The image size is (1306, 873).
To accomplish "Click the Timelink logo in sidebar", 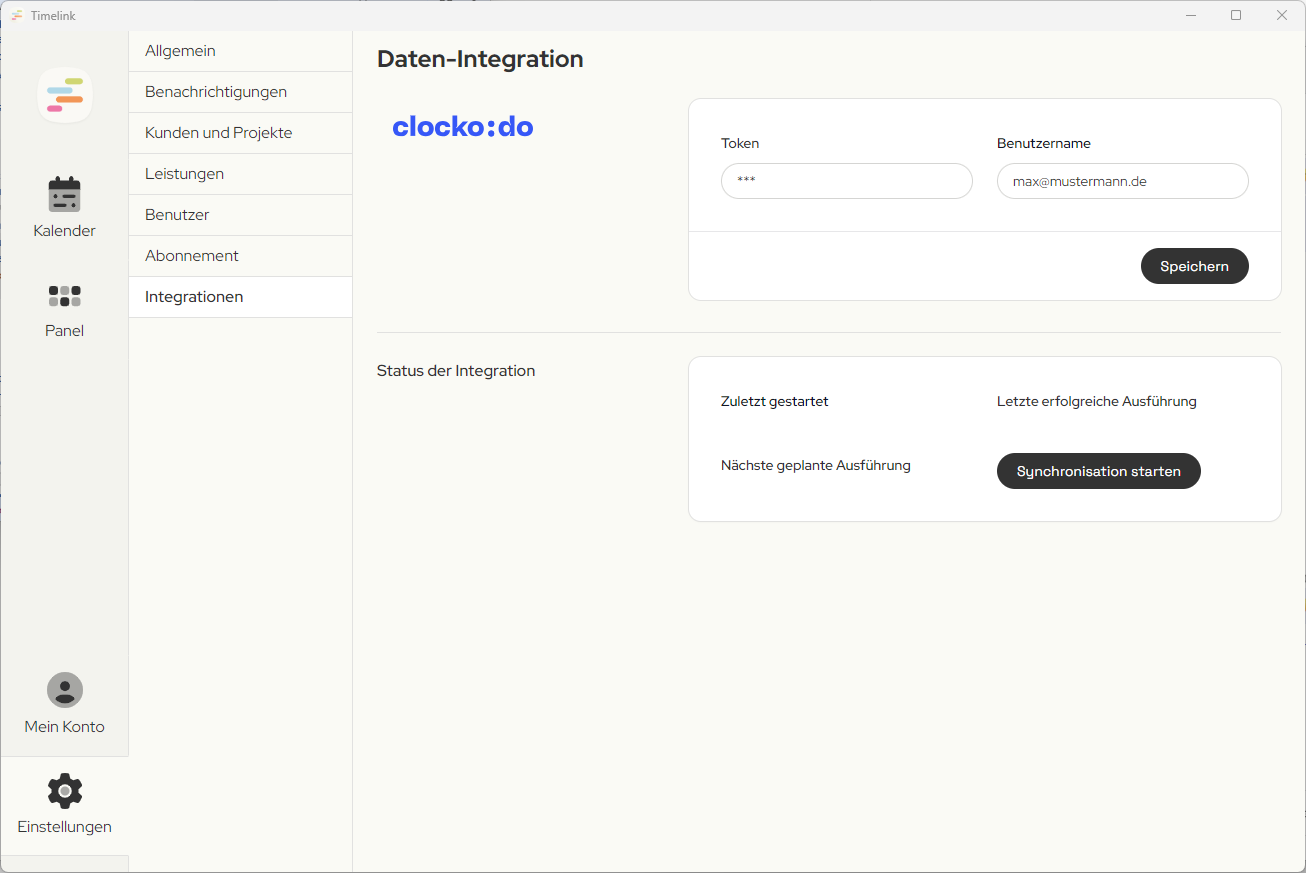I will pyautogui.click(x=65, y=95).
